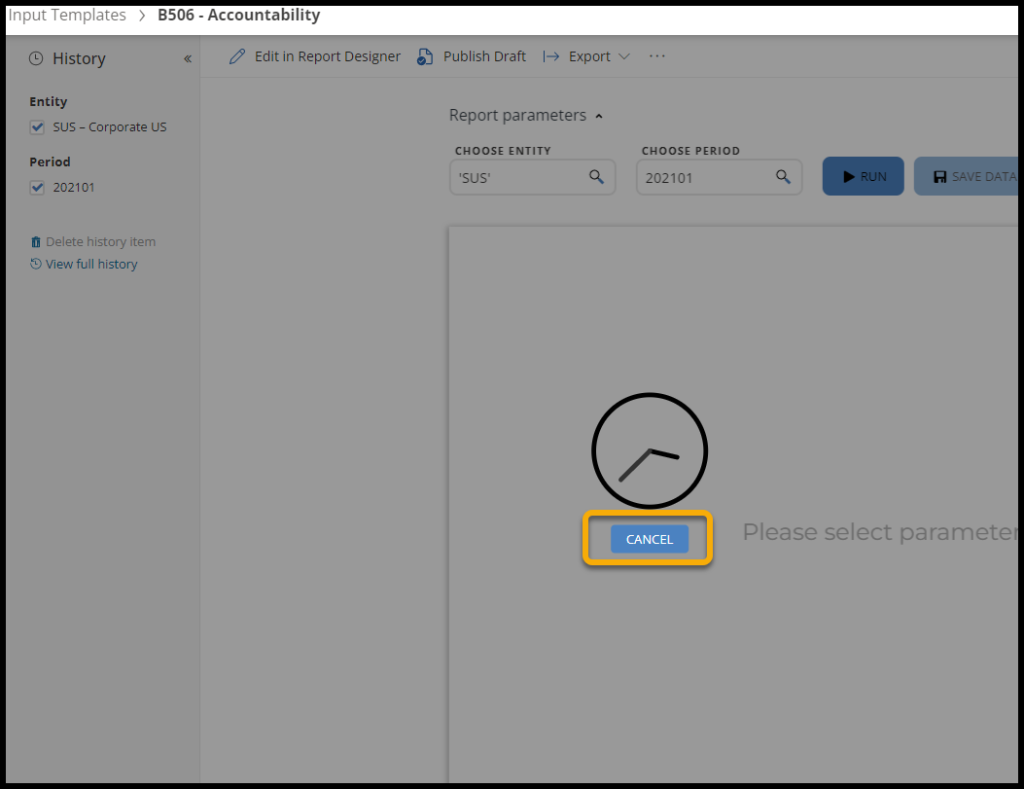Click the Choose Entity search magnifier
The image size is (1024, 789).
pyautogui.click(x=596, y=177)
